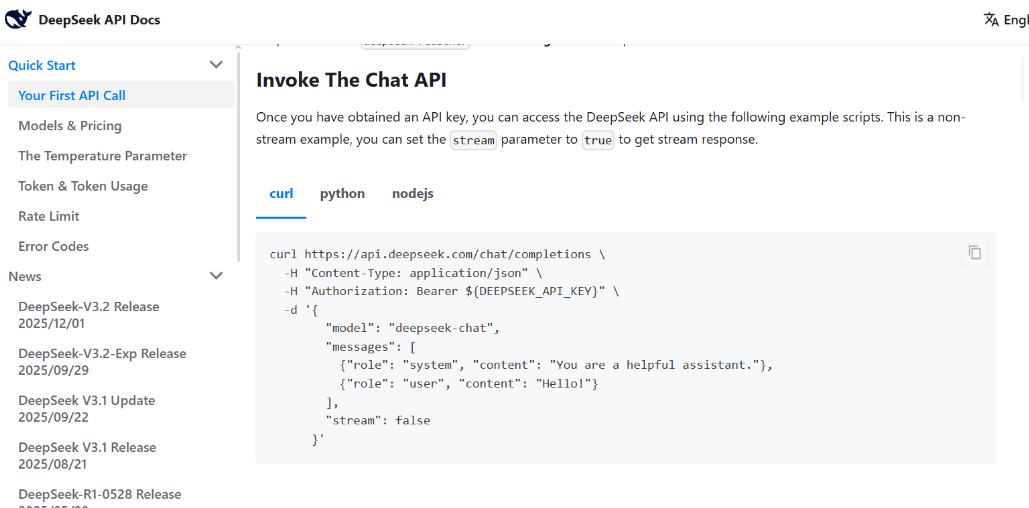Collapse the News section chevron
This screenshot has height=508, width=1029.
tap(216, 276)
